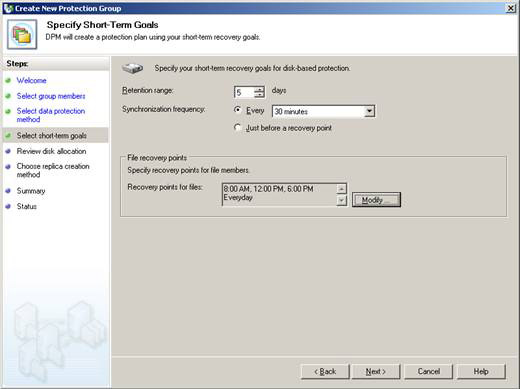520x389 pixels.
Task: Go to the Welcome step
Action: (x=32, y=80)
